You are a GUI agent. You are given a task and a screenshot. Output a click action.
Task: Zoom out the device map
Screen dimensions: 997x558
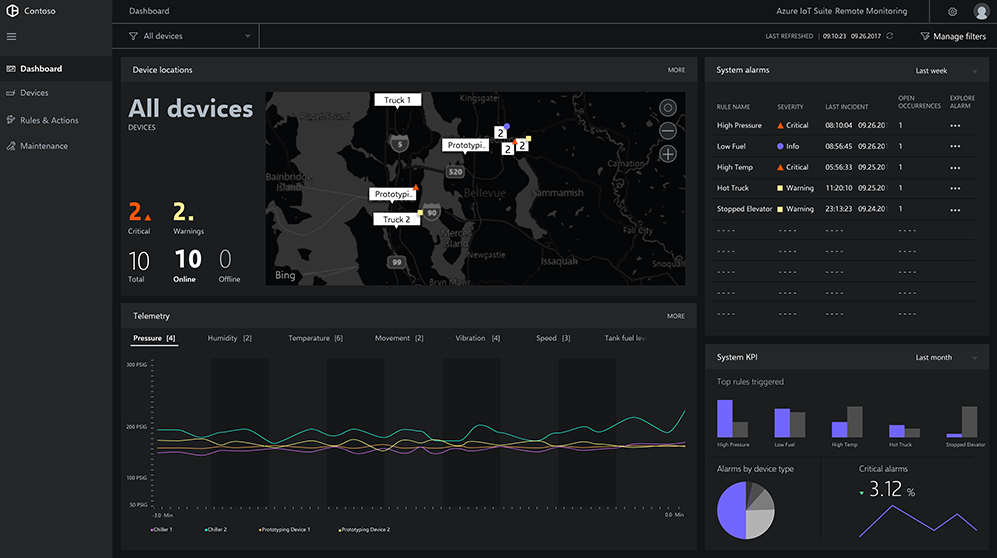point(668,131)
